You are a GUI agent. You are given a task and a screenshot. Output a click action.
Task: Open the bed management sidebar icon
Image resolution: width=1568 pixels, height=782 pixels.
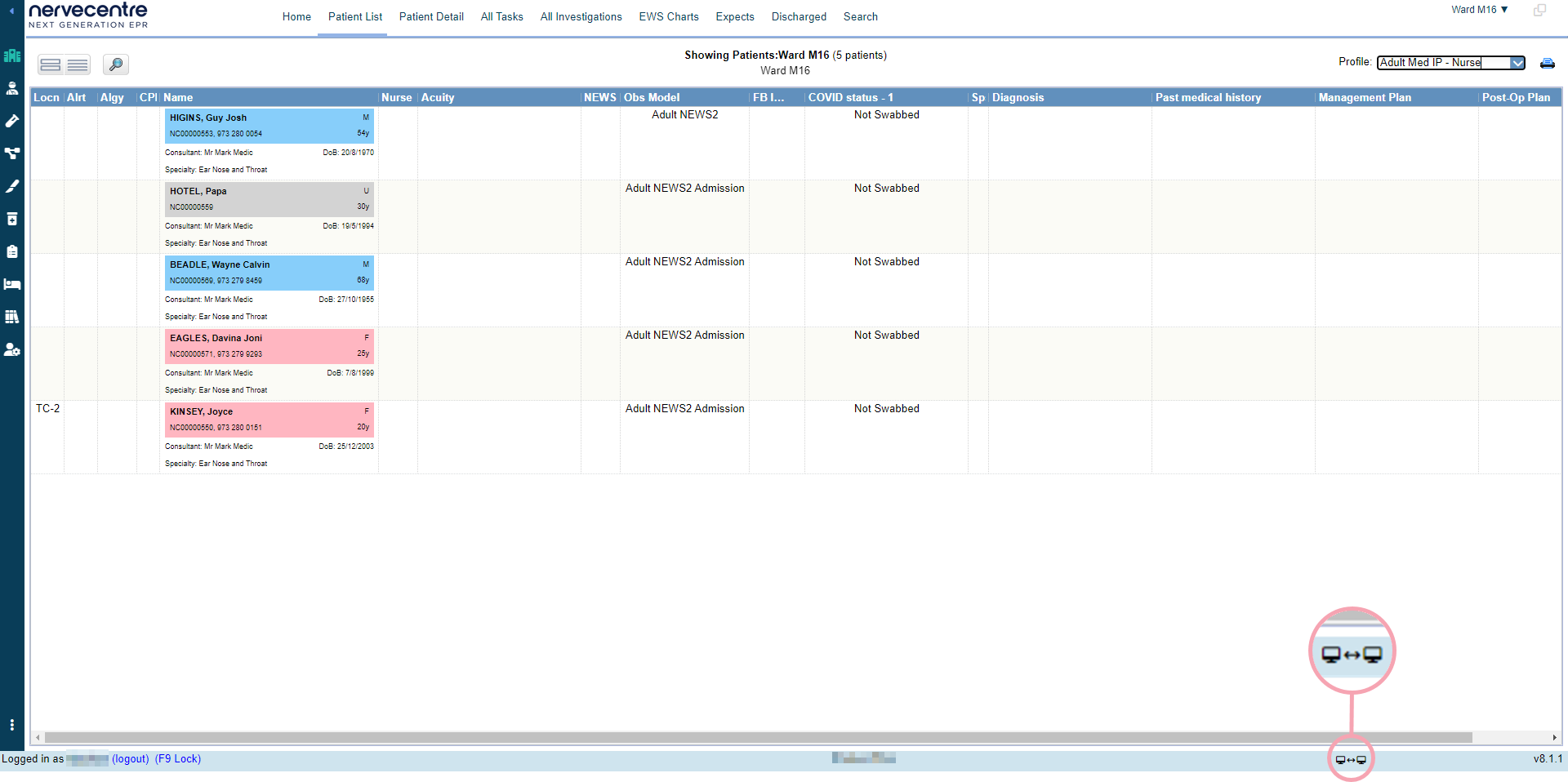(12, 284)
